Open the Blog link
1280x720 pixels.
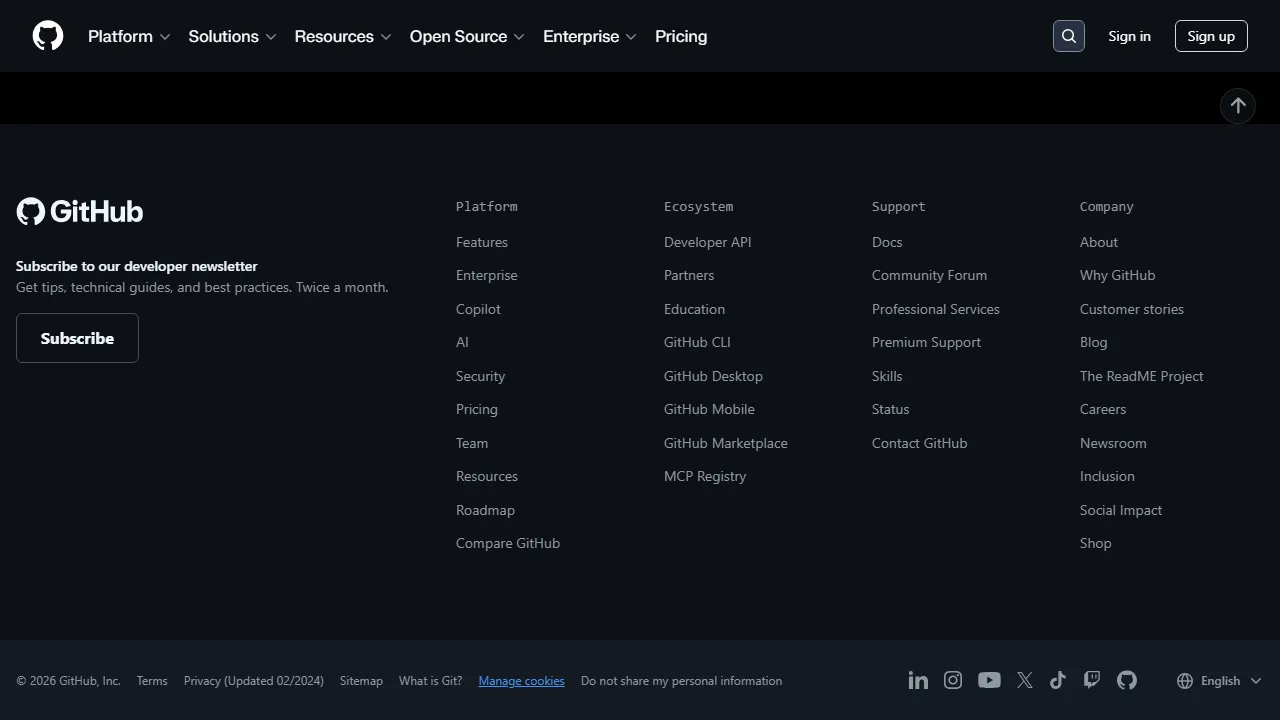1093,342
